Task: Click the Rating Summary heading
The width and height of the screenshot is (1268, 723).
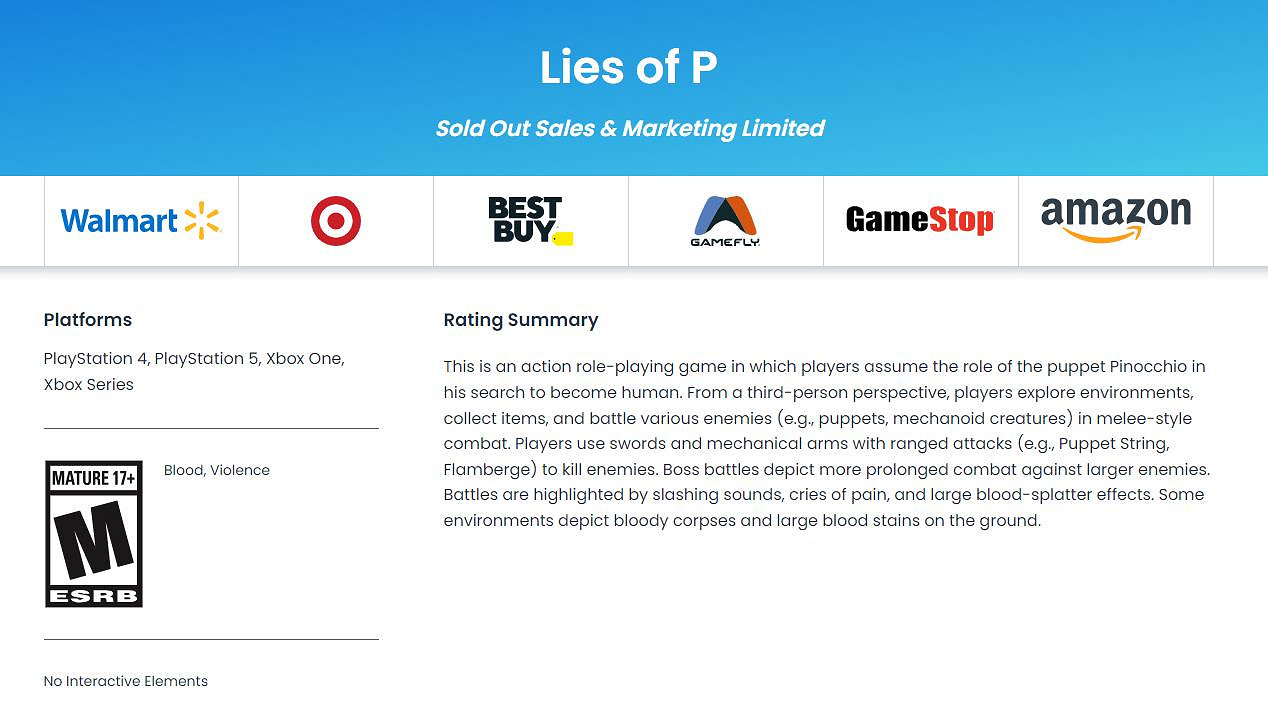Action: coord(521,320)
